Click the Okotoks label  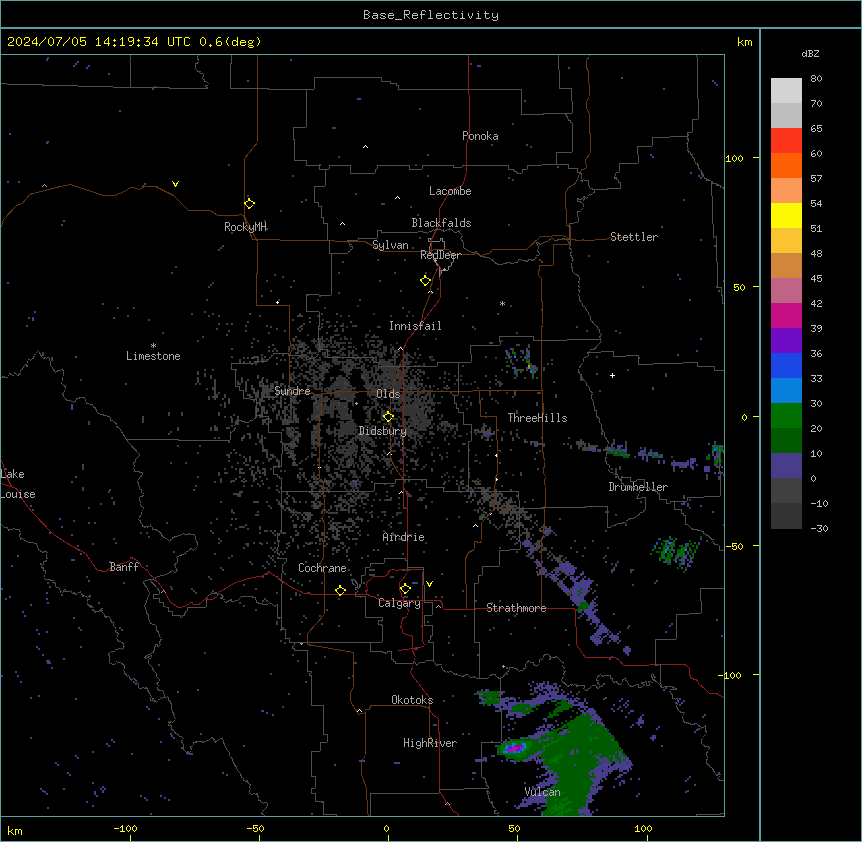412,700
